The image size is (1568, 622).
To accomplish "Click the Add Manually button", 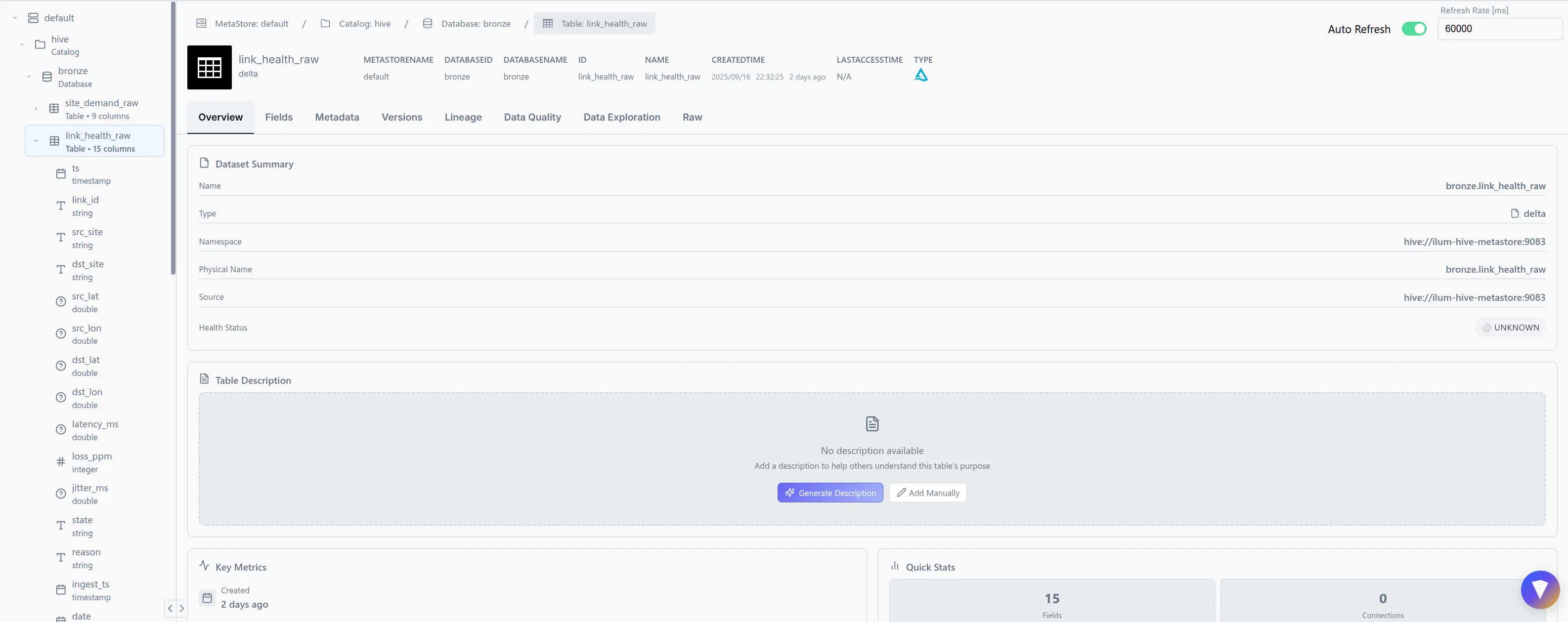I will [927, 493].
